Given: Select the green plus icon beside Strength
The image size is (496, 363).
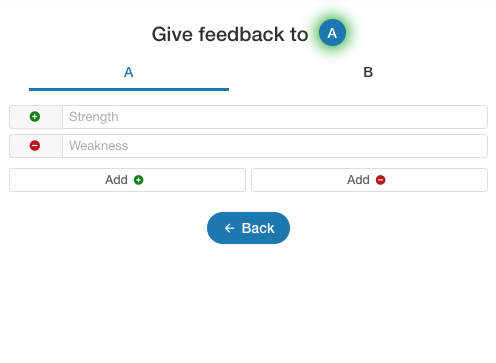Looking at the screenshot, I should pos(35,117).
